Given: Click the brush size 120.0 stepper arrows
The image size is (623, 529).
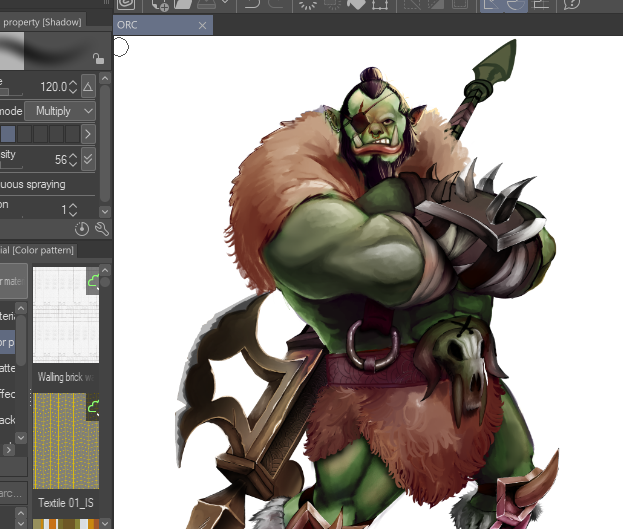Looking at the screenshot, I should pos(74,87).
